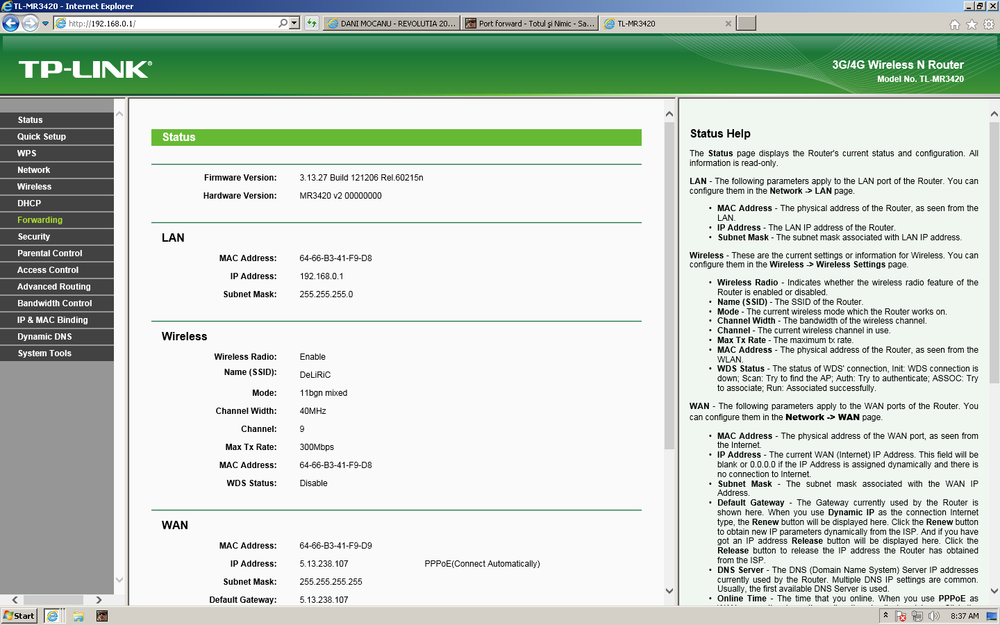
Task: Click the Show Desktop icon beside the clock
Action: (992, 616)
